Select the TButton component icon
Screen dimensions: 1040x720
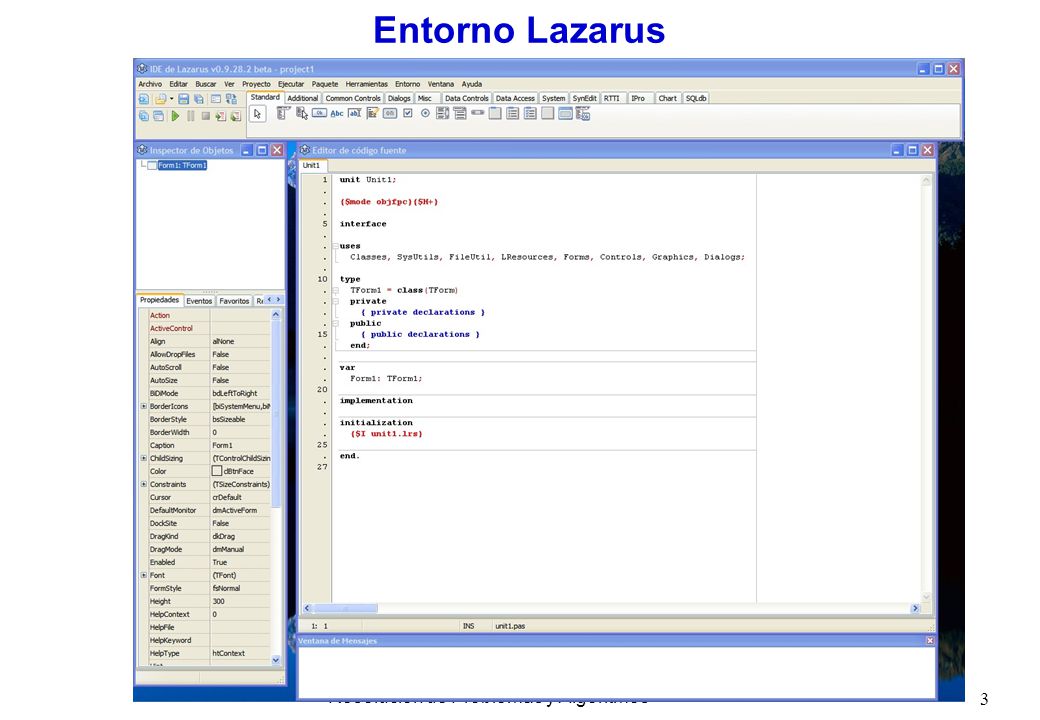coord(319,113)
